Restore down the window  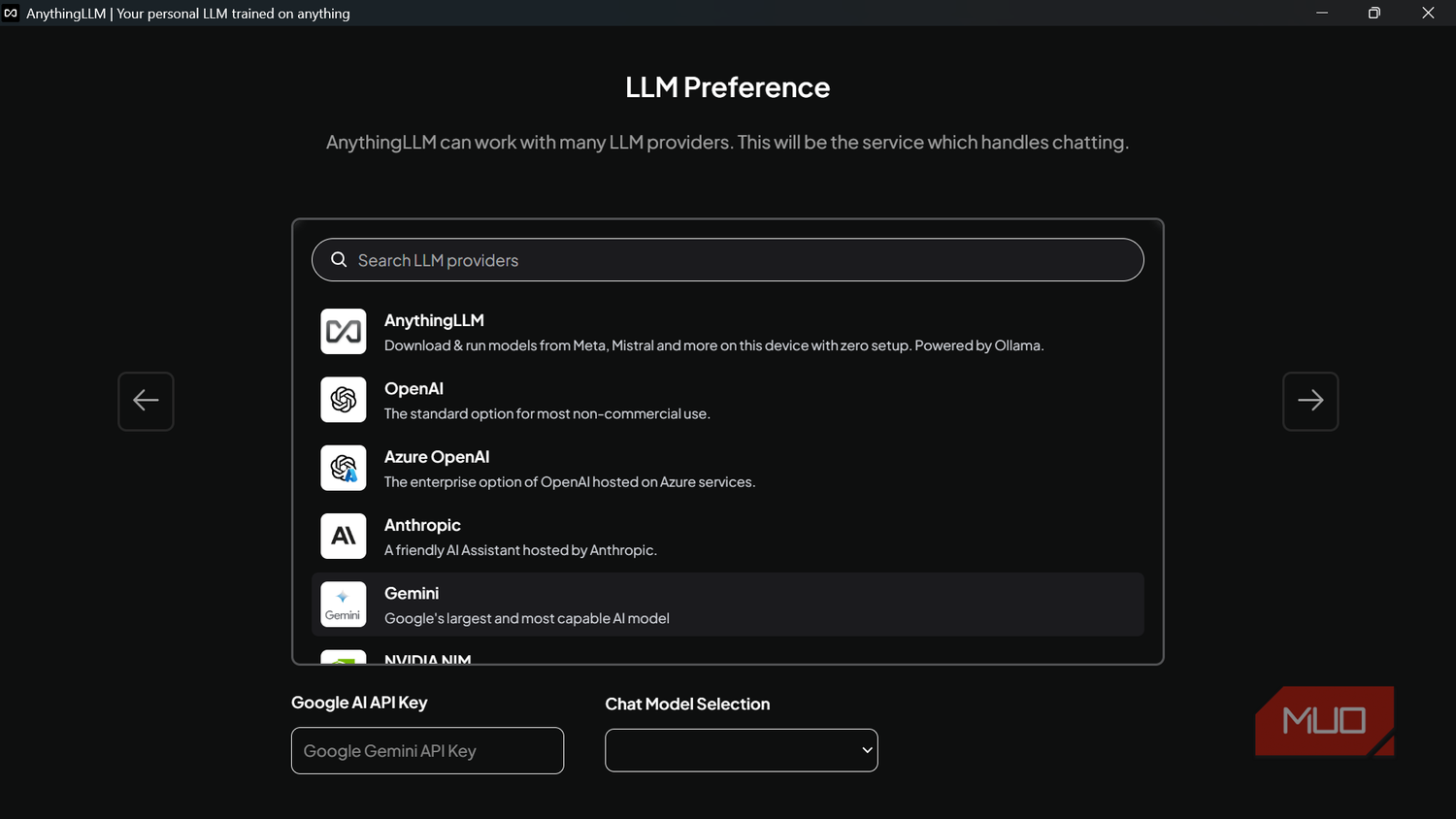point(1374,13)
